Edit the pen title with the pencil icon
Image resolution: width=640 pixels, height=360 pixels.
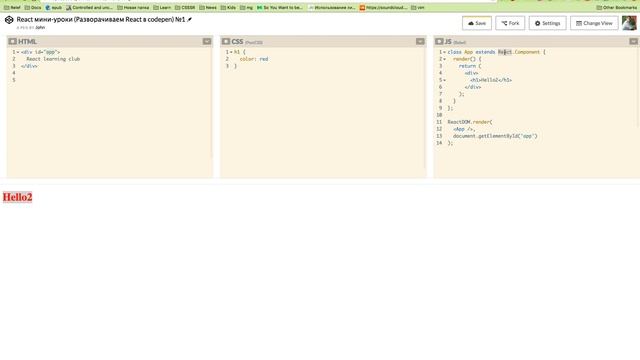pos(189,20)
